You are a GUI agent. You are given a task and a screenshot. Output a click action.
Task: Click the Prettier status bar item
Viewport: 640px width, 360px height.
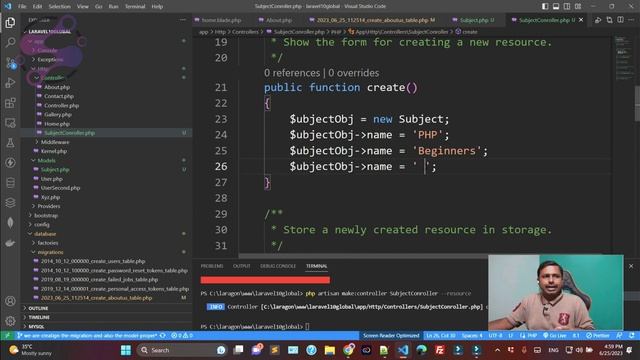598,336
